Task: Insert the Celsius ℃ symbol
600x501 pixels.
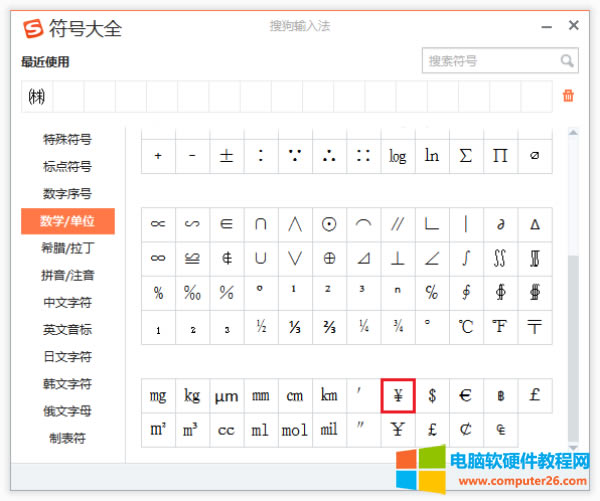Action: [x=466, y=326]
